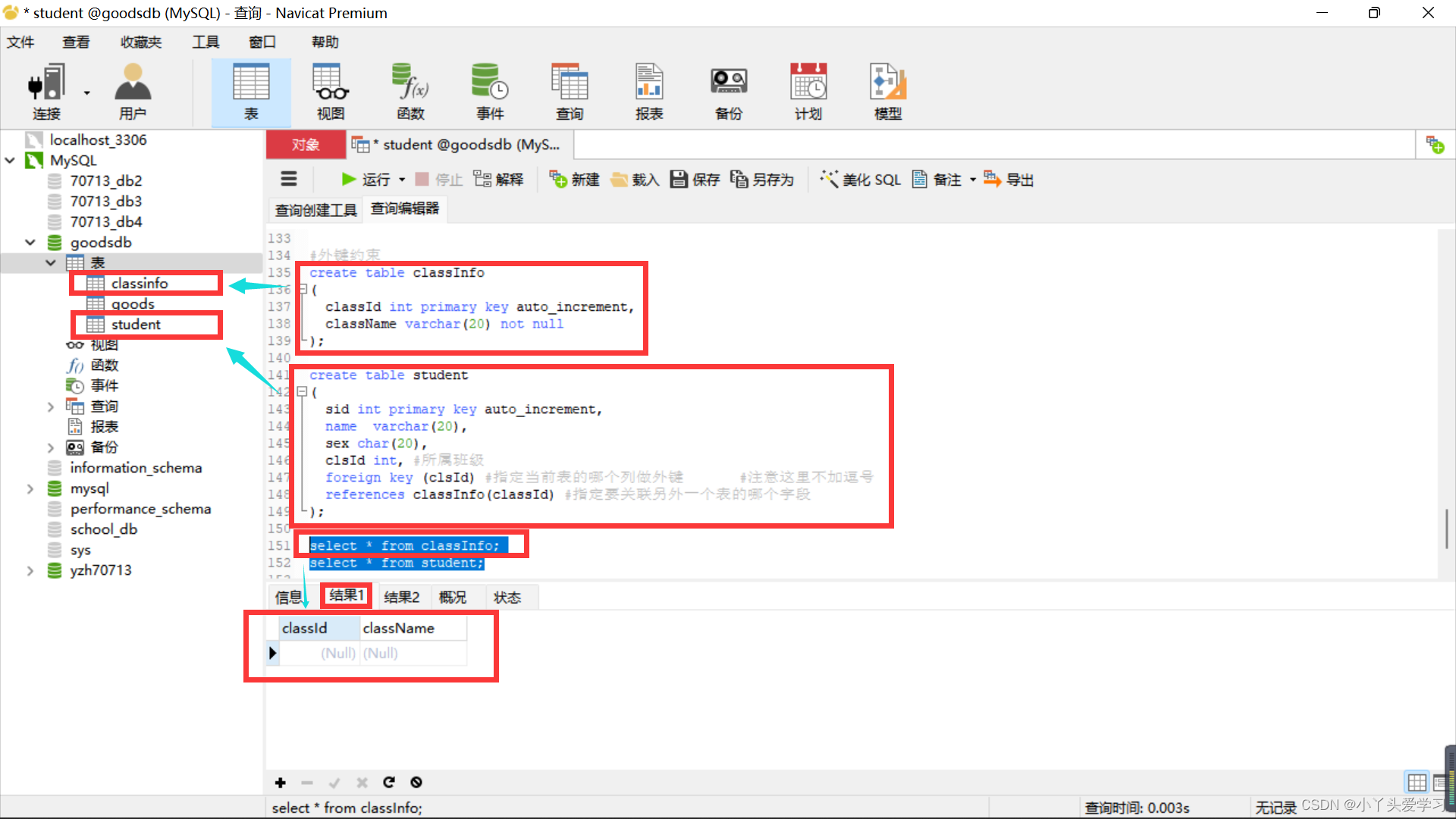
Task: Switch to 查询编辑器 query editor tab
Action: (x=405, y=209)
